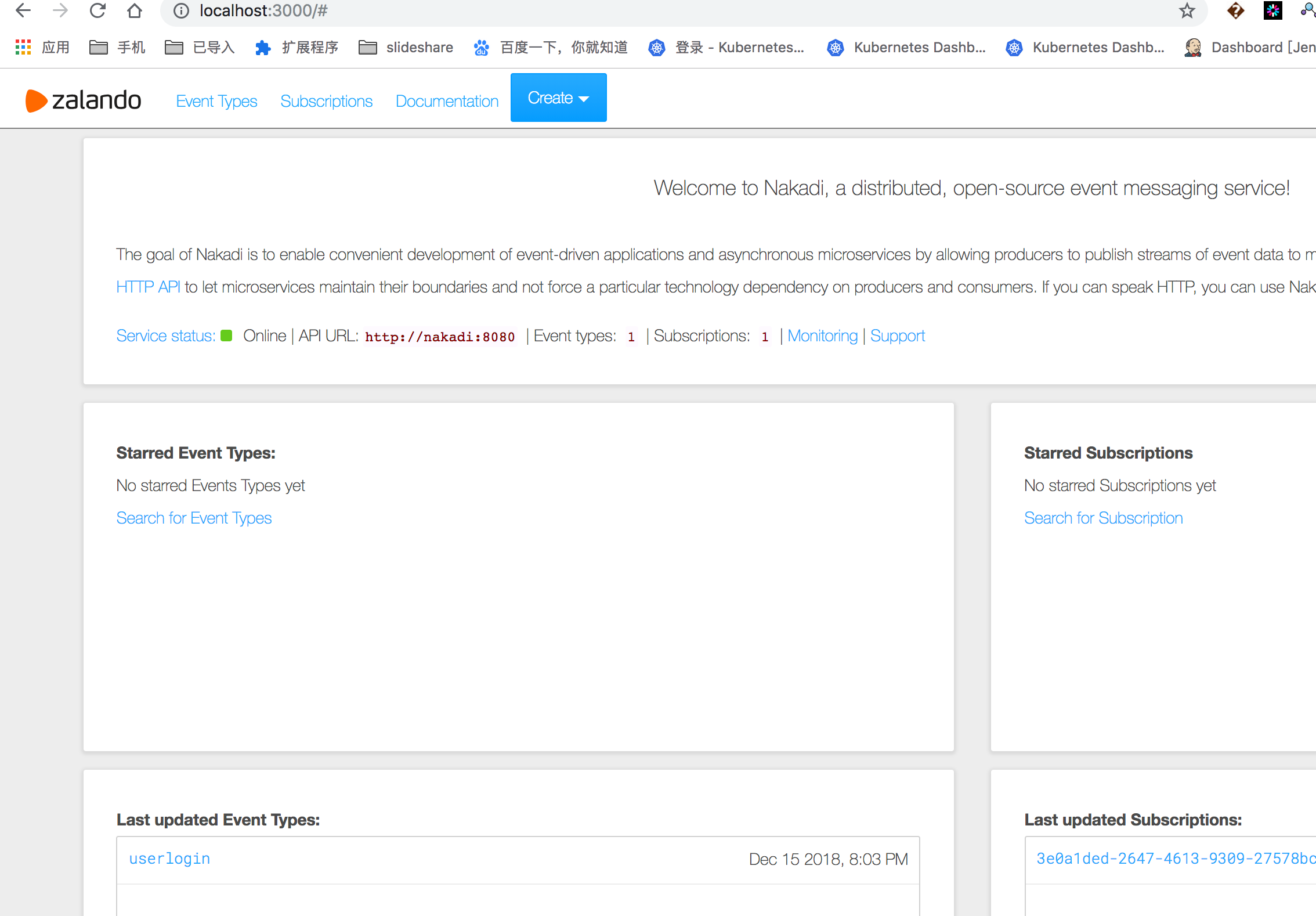Bookmark this page with star icon
The image size is (1316, 916).
pos(1187,10)
